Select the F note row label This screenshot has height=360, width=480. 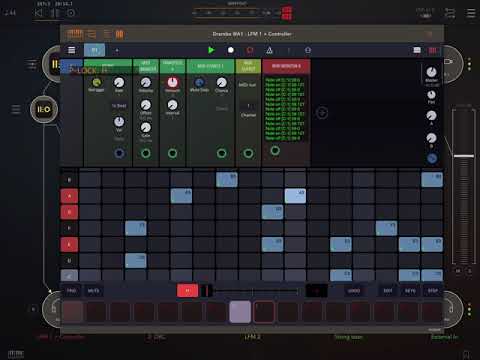(69, 228)
